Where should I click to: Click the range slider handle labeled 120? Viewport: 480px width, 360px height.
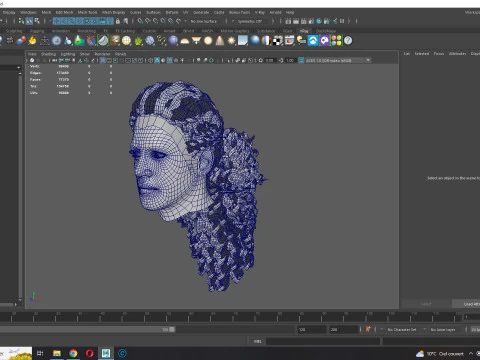(172, 329)
